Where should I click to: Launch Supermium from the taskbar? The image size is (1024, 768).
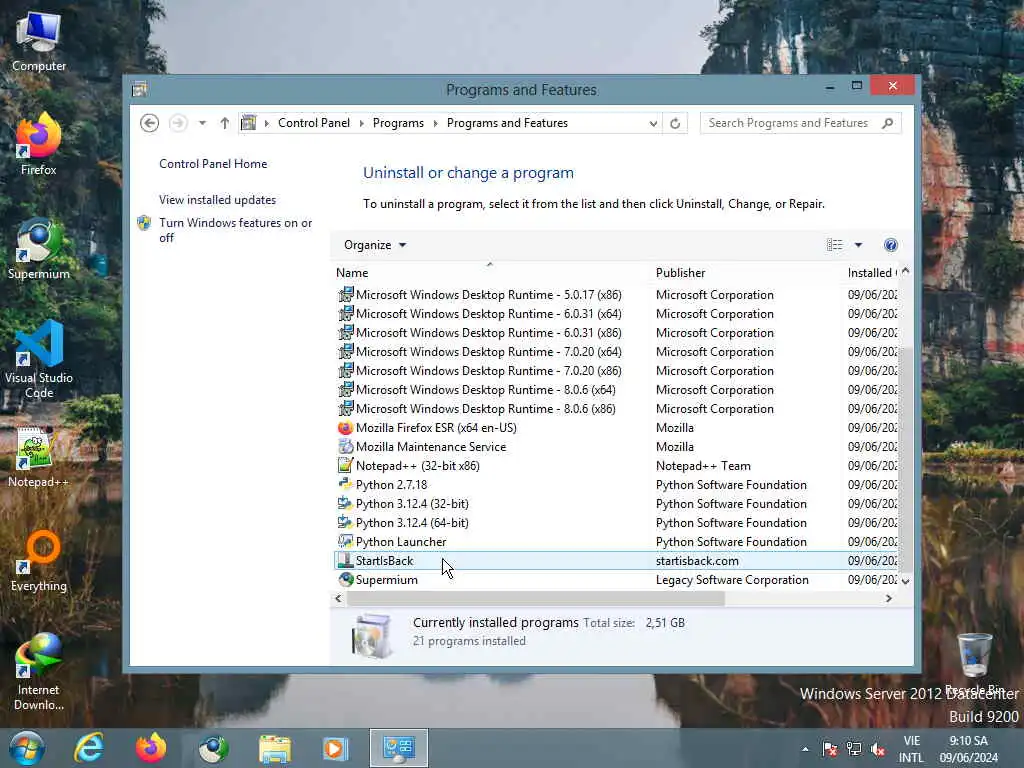point(213,748)
